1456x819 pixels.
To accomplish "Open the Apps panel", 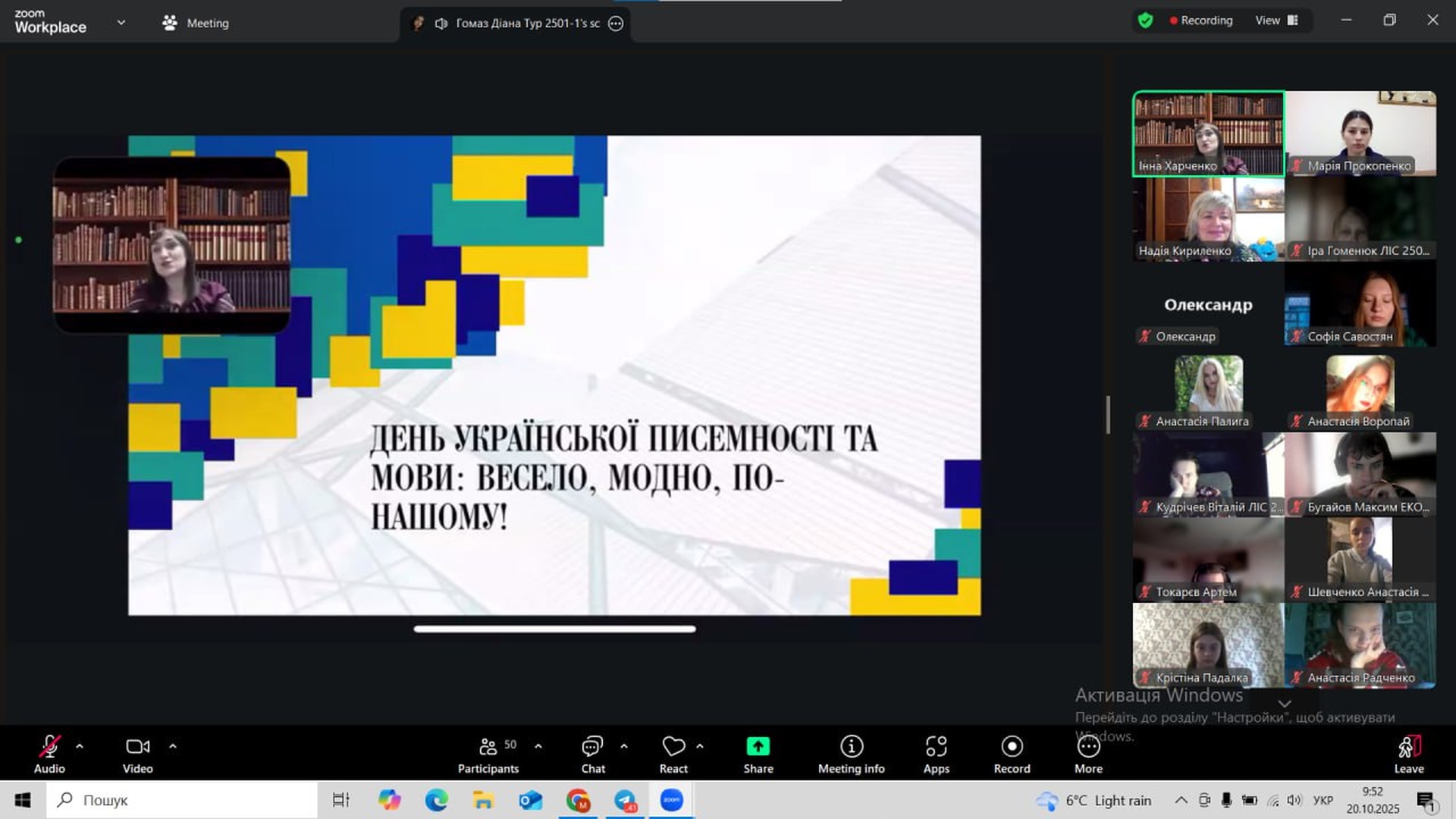I will [x=936, y=747].
